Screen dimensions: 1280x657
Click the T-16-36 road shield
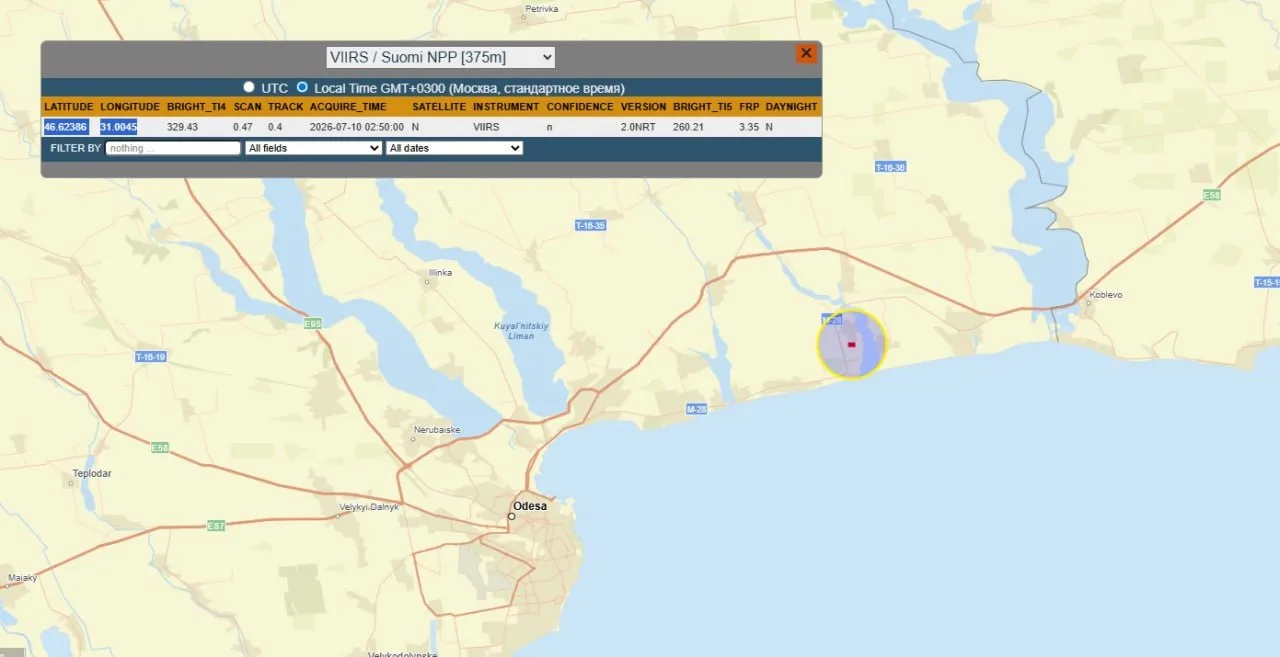tap(890, 167)
